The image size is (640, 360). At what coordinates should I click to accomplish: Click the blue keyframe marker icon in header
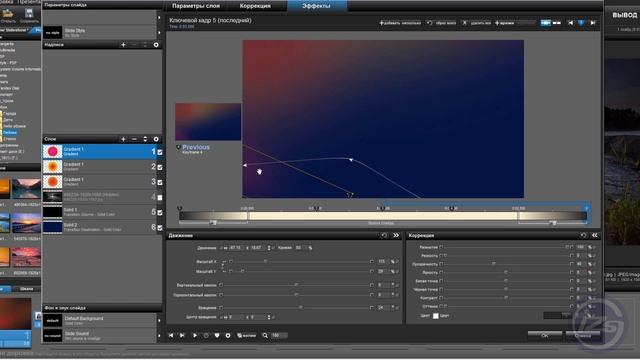581,23
